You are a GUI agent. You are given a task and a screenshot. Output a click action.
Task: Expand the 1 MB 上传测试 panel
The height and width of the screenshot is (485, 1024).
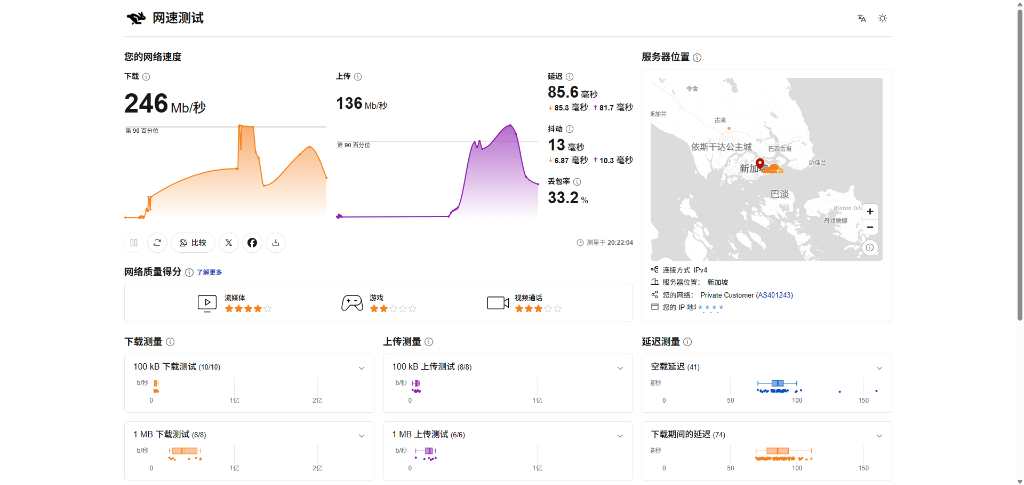pyautogui.click(x=620, y=435)
